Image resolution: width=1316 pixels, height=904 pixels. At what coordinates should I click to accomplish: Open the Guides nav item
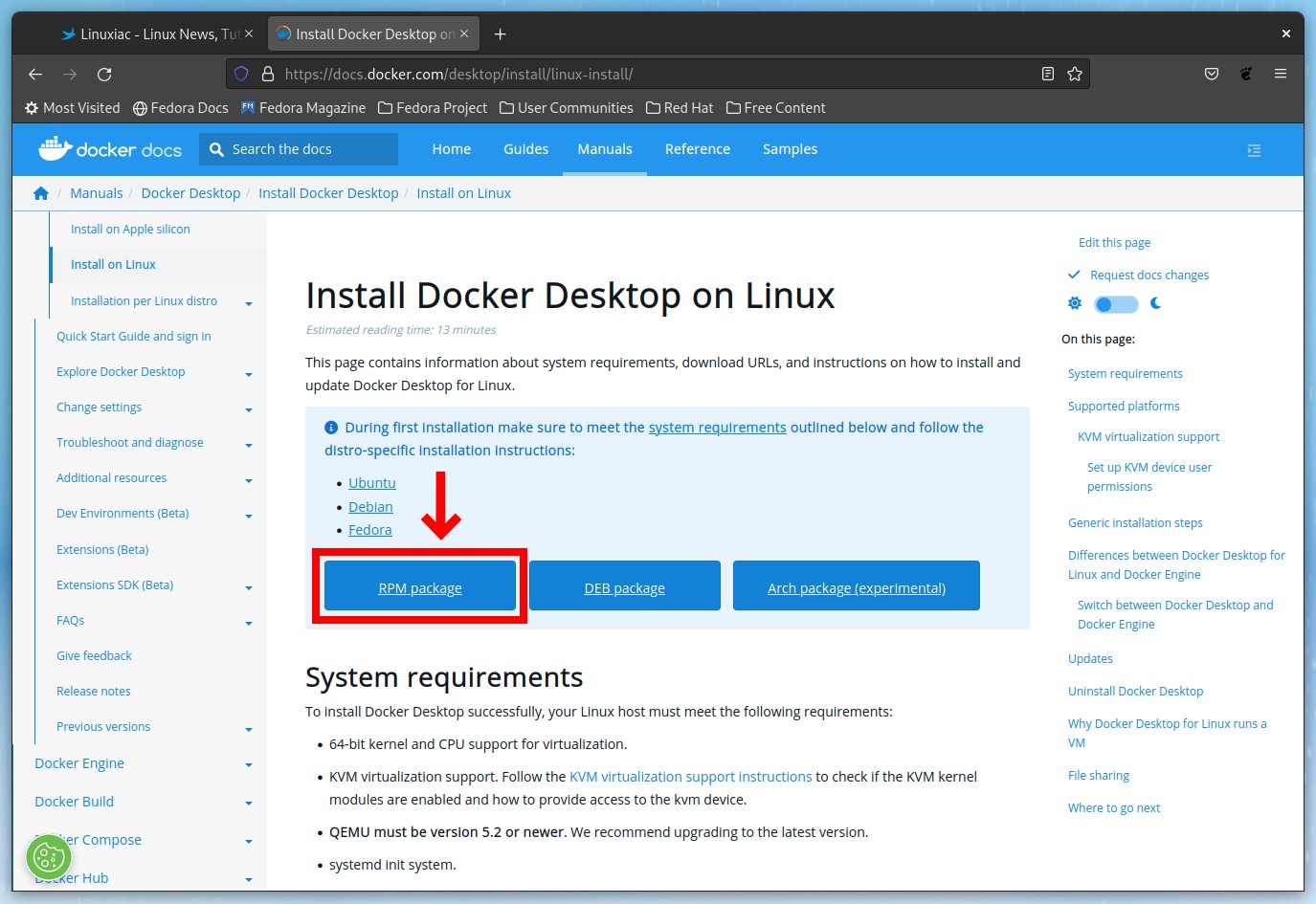526,149
